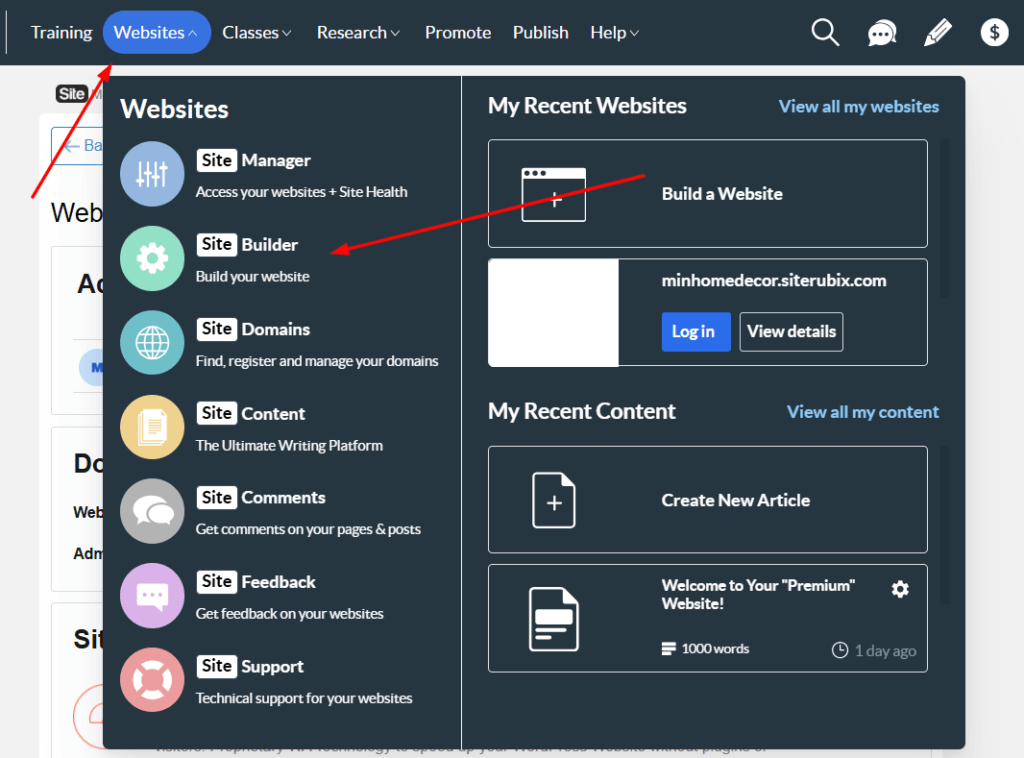The height and width of the screenshot is (758, 1024).
Task: Click the "Websites" panel heading
Action: pyautogui.click(x=174, y=109)
